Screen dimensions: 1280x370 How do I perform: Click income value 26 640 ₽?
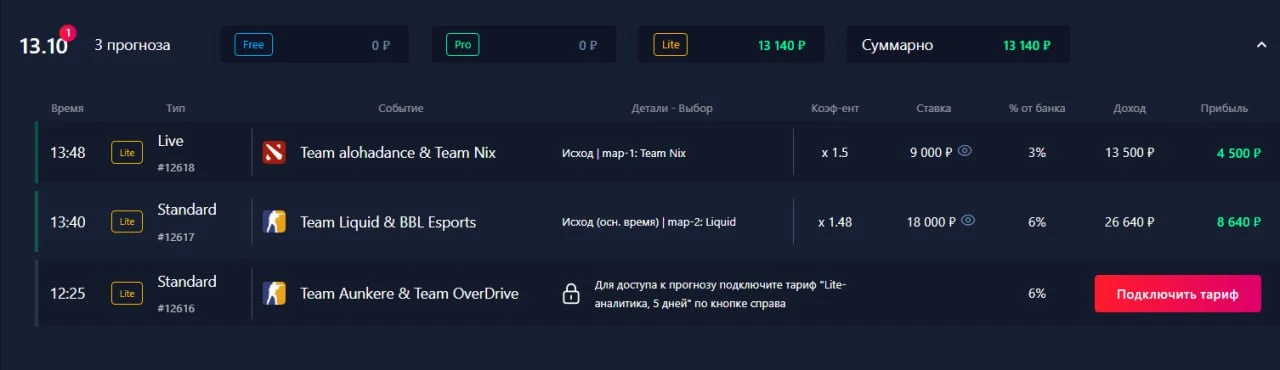(1130, 222)
